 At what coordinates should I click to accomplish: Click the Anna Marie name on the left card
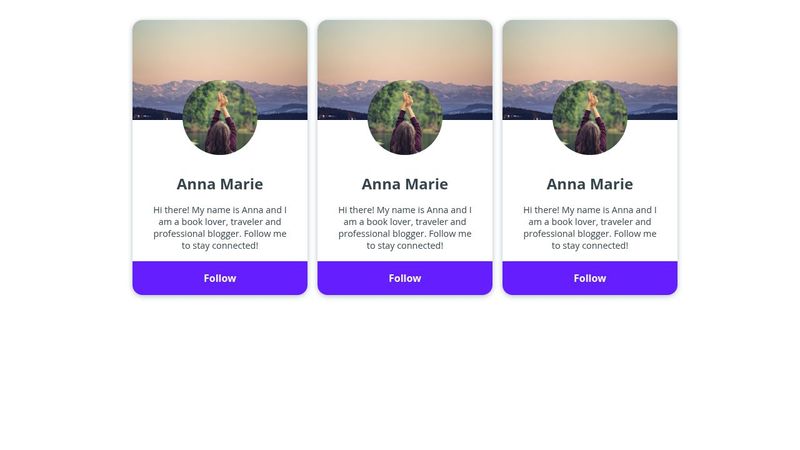[220, 184]
